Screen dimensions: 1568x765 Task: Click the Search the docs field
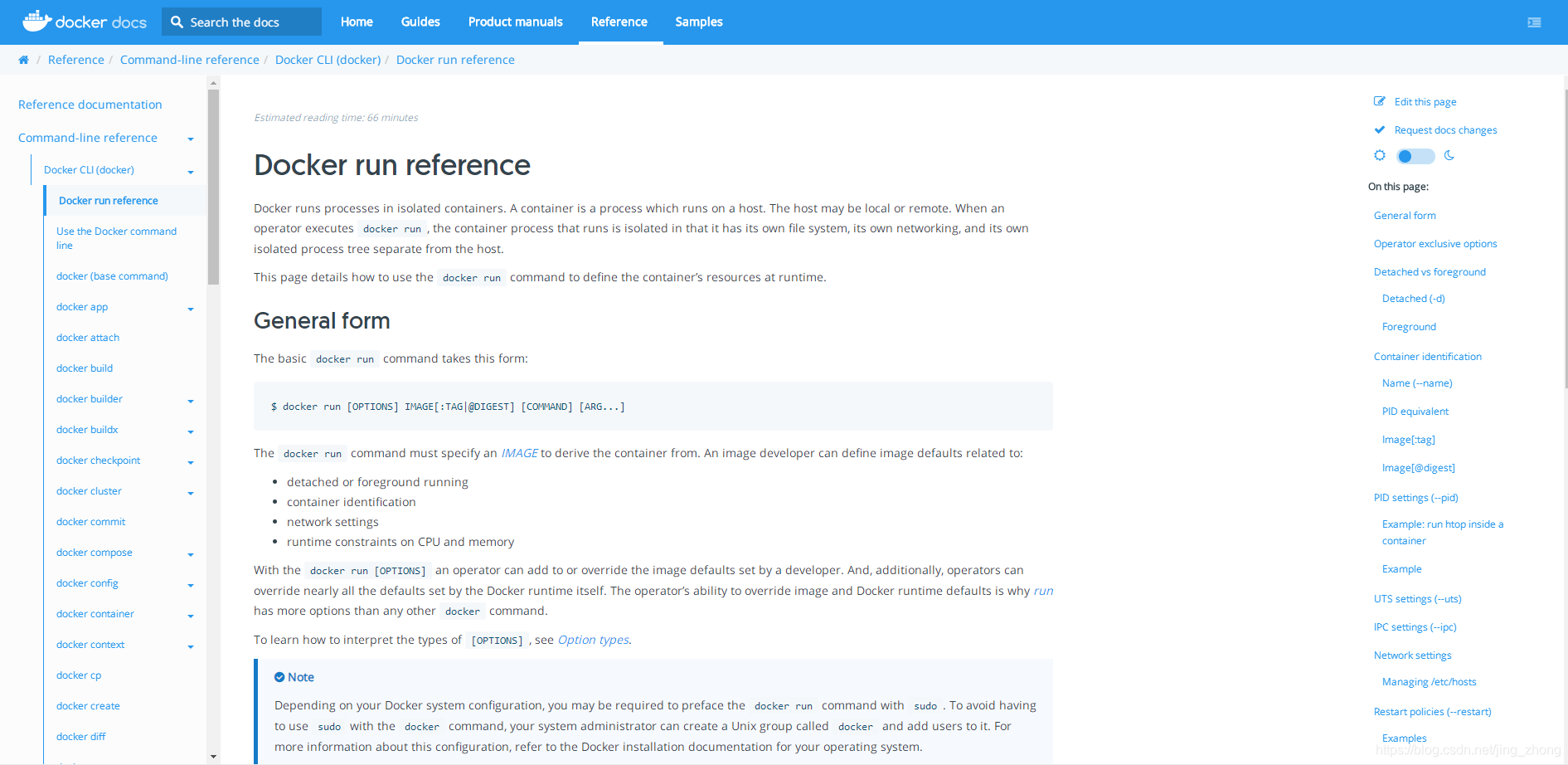coord(242,22)
